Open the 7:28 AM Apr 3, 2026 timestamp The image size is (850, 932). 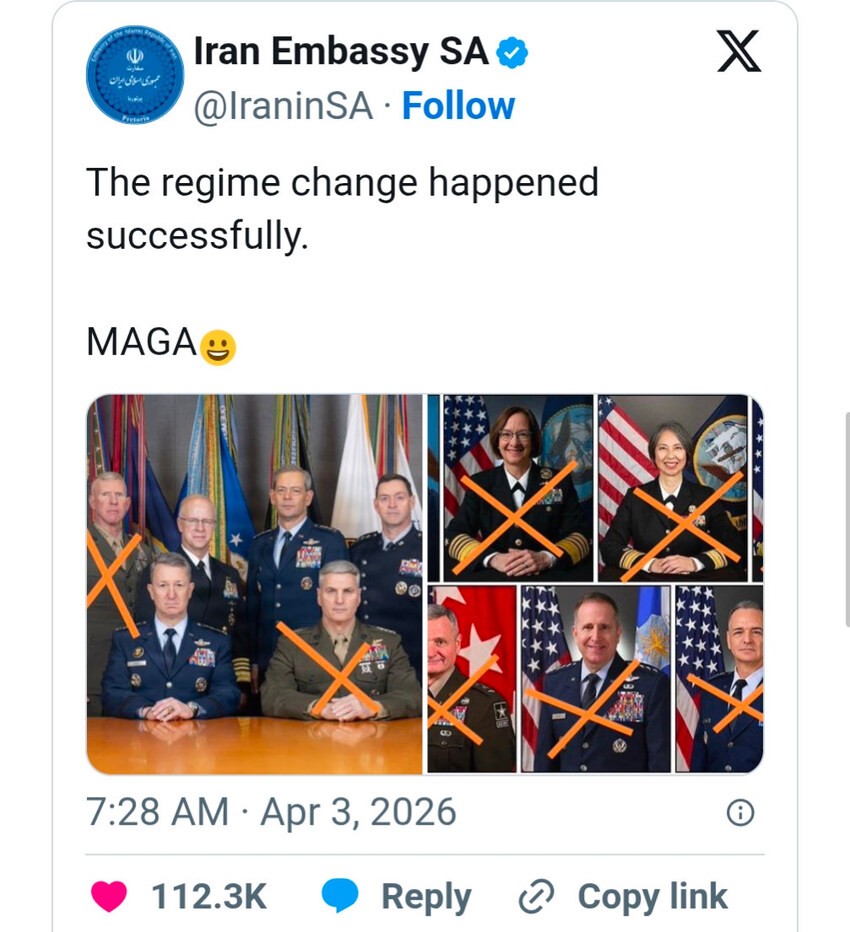[x=271, y=811]
